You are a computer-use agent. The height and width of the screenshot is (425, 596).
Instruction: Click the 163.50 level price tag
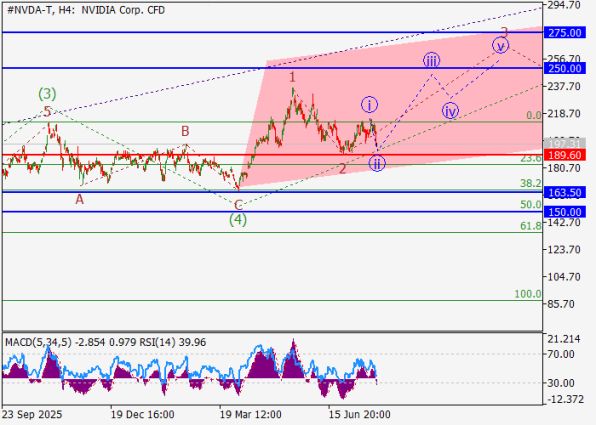click(564, 192)
